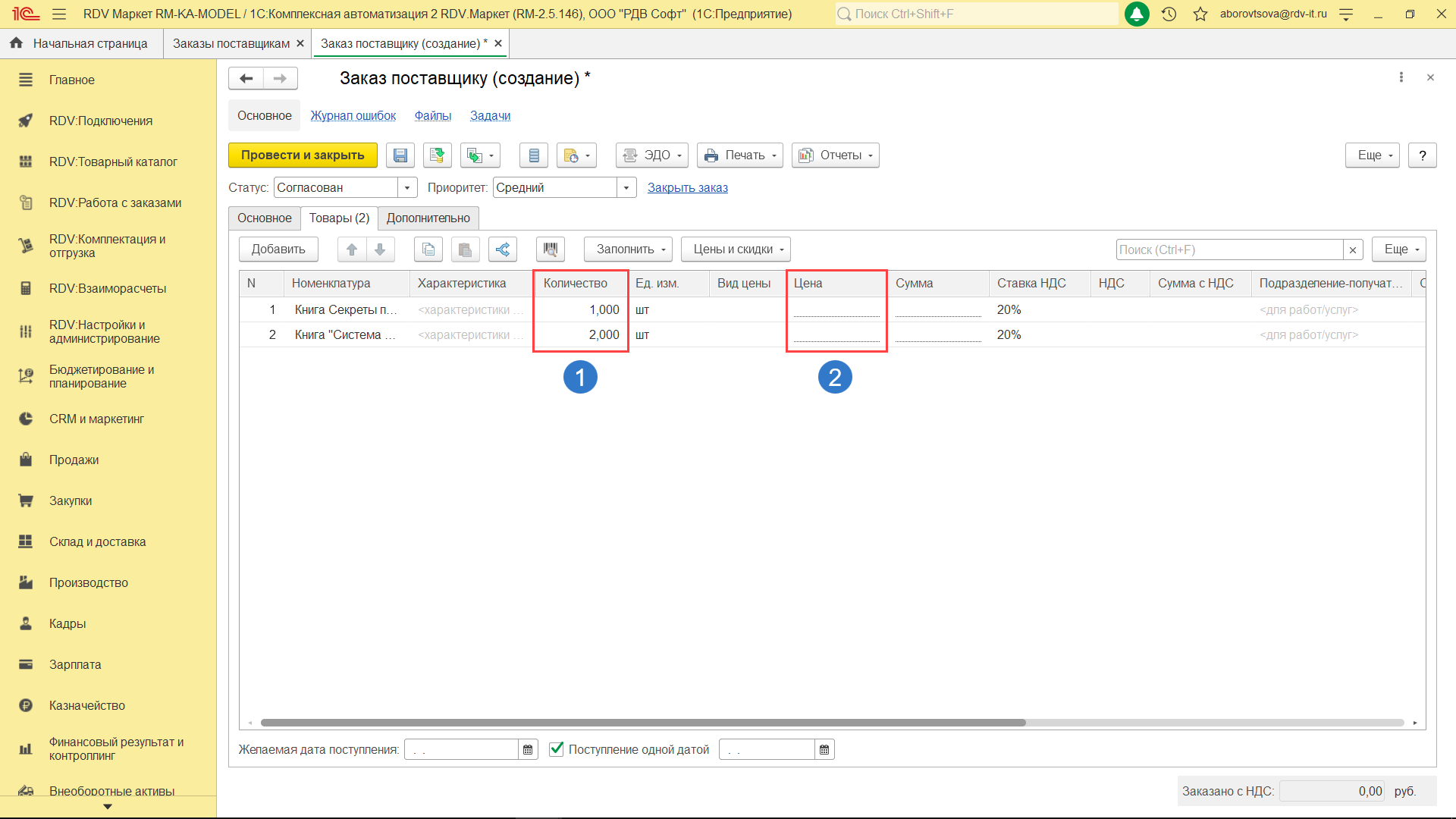Toggle 'Поступление одной датой' checkbox
This screenshot has width=1456, height=819.
(557, 749)
